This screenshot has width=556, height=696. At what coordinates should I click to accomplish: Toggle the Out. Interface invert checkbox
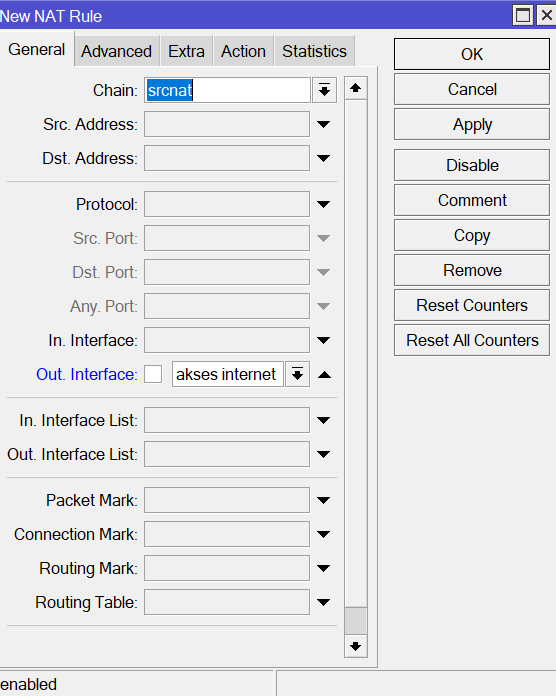pos(153,374)
